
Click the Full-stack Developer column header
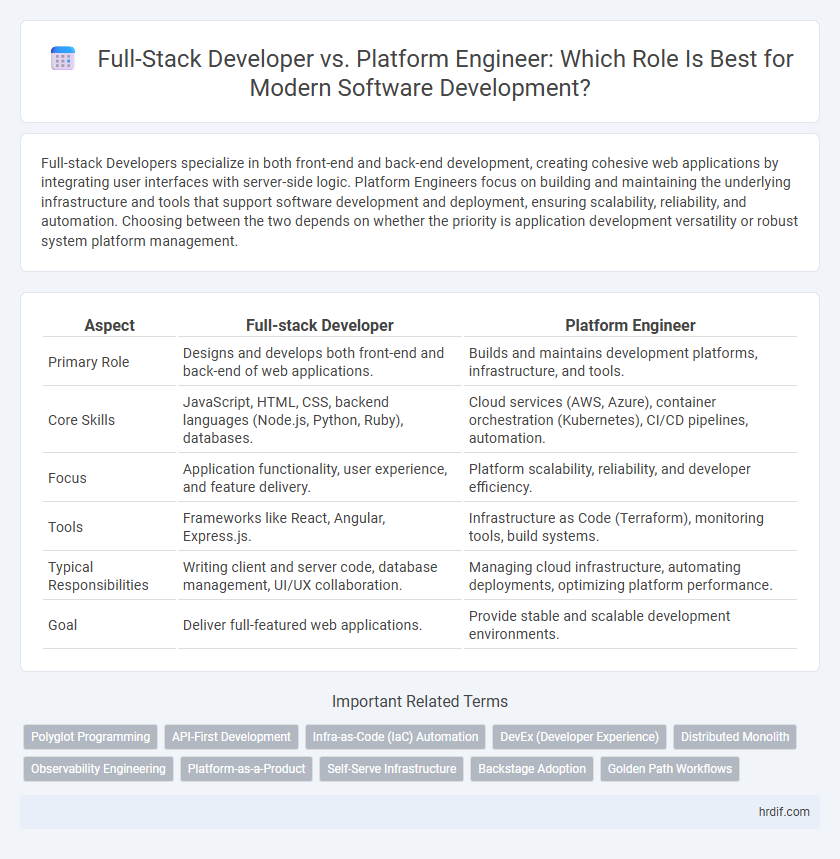click(x=319, y=325)
